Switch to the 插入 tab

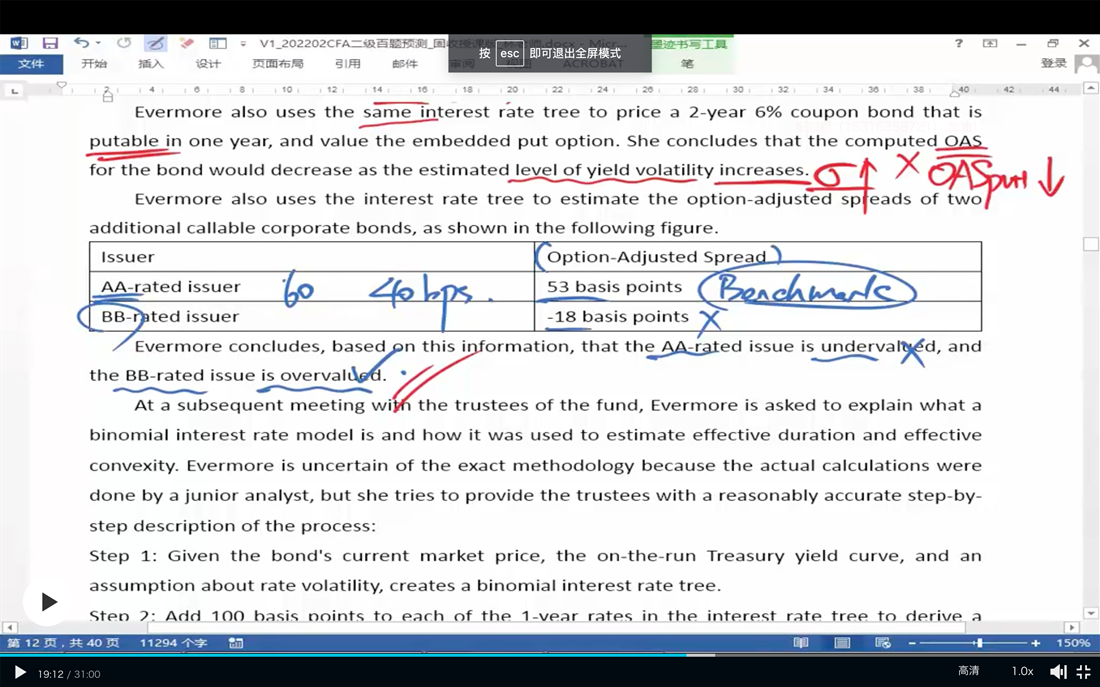pyautogui.click(x=151, y=64)
